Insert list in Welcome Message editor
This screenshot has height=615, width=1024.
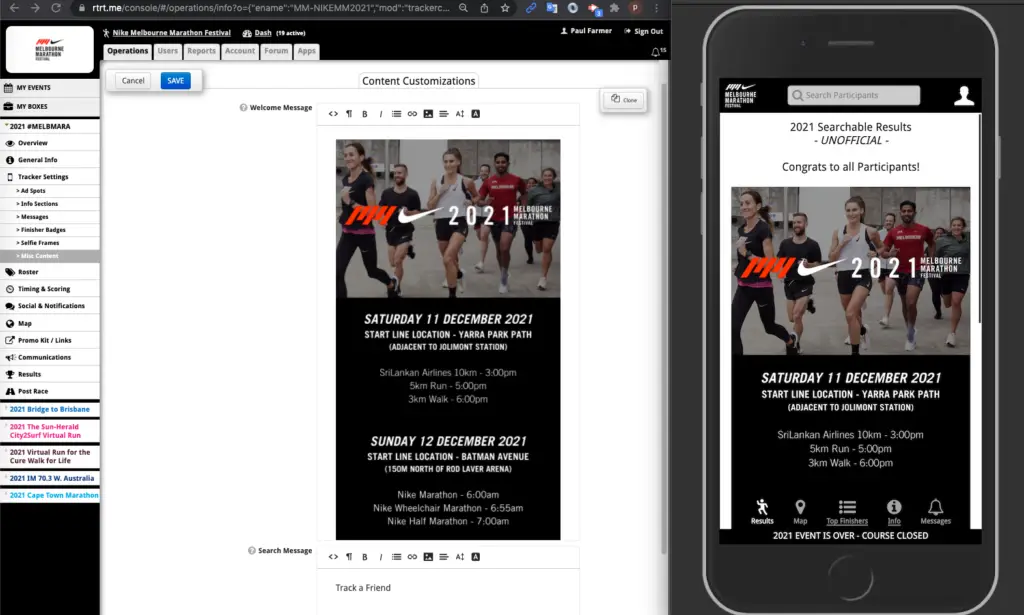tap(396, 114)
